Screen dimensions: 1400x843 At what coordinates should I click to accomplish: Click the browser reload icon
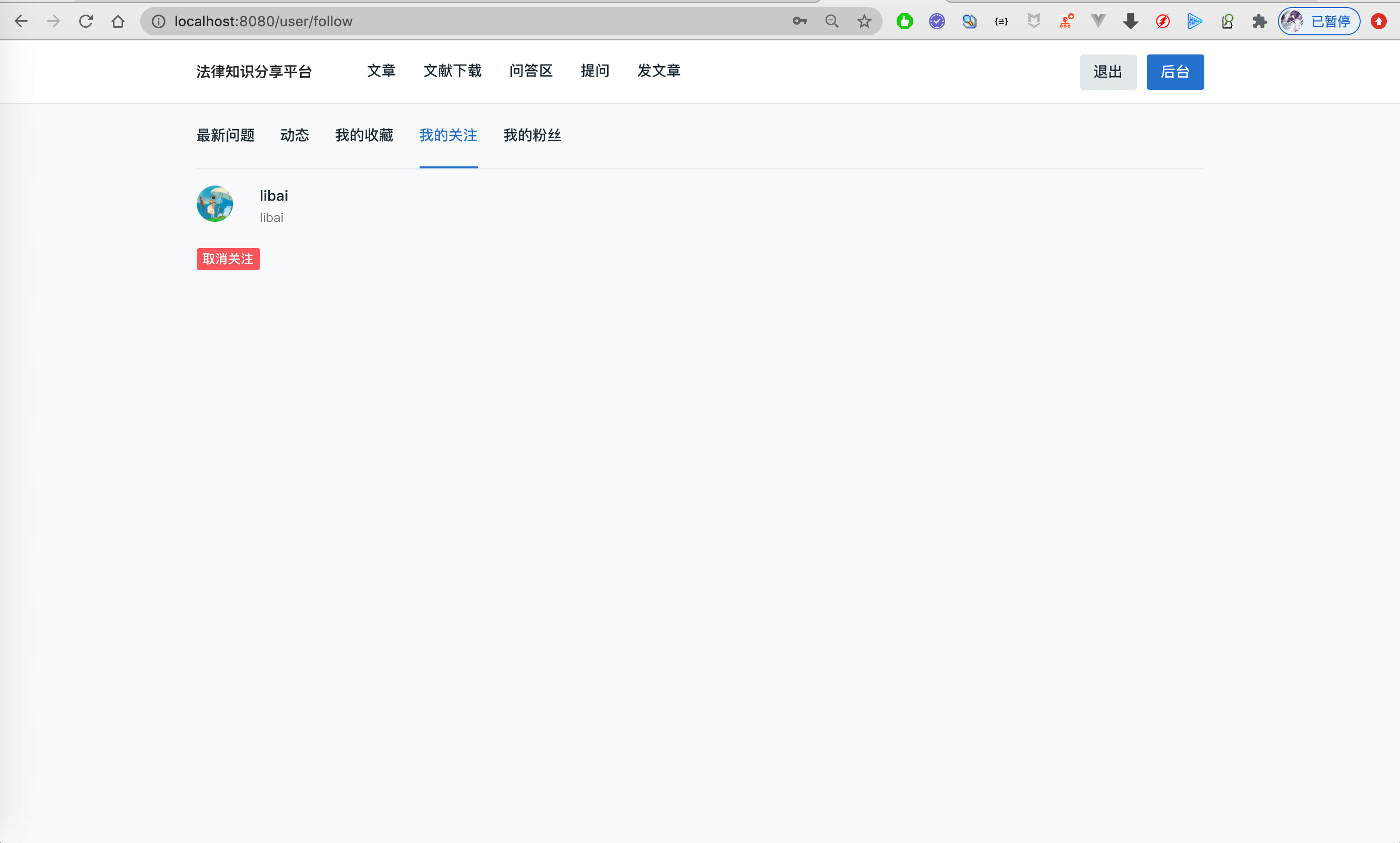tap(86, 22)
